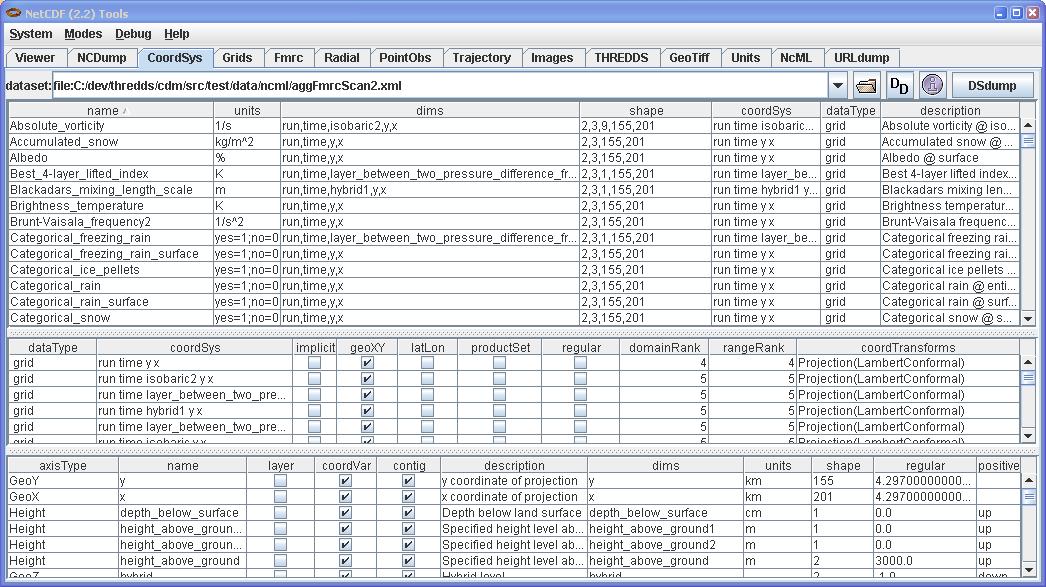Viewport: 1046px width, 587px height.
Task: Click the purple info icon
Action: (932, 86)
